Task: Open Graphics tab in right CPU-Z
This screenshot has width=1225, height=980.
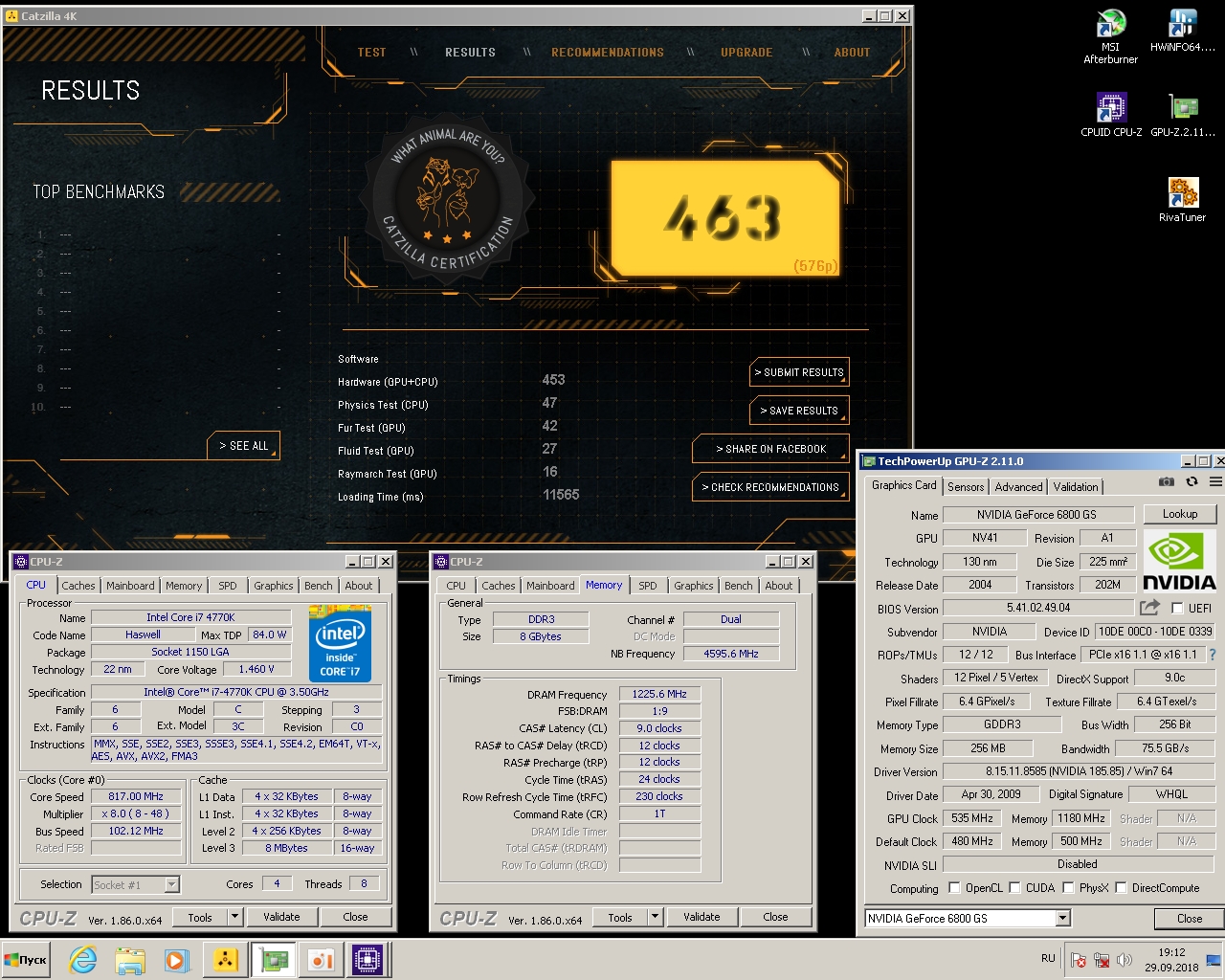Action: click(x=694, y=586)
